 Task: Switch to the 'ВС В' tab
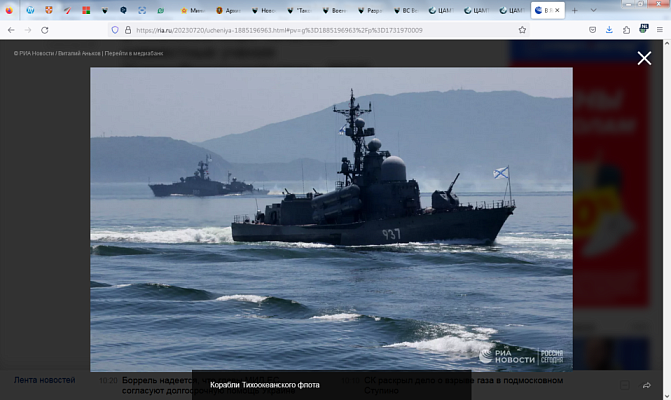(405, 10)
